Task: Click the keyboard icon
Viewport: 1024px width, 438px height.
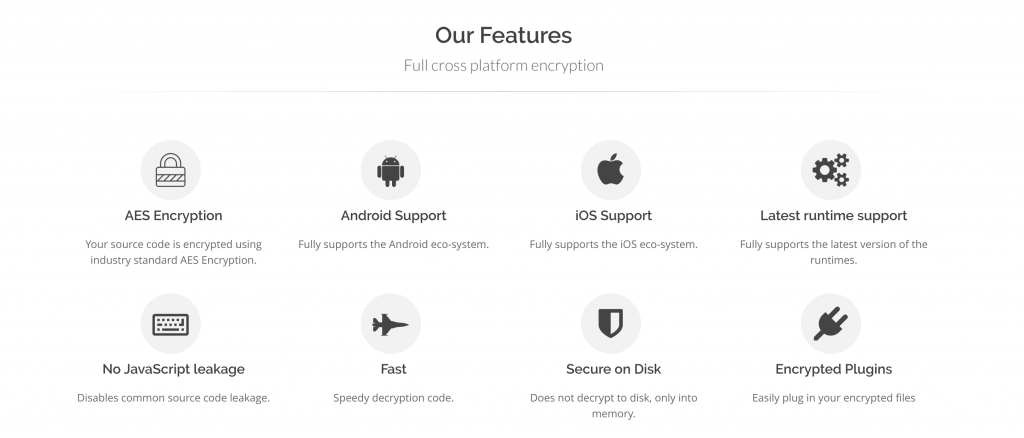Action: [170, 324]
